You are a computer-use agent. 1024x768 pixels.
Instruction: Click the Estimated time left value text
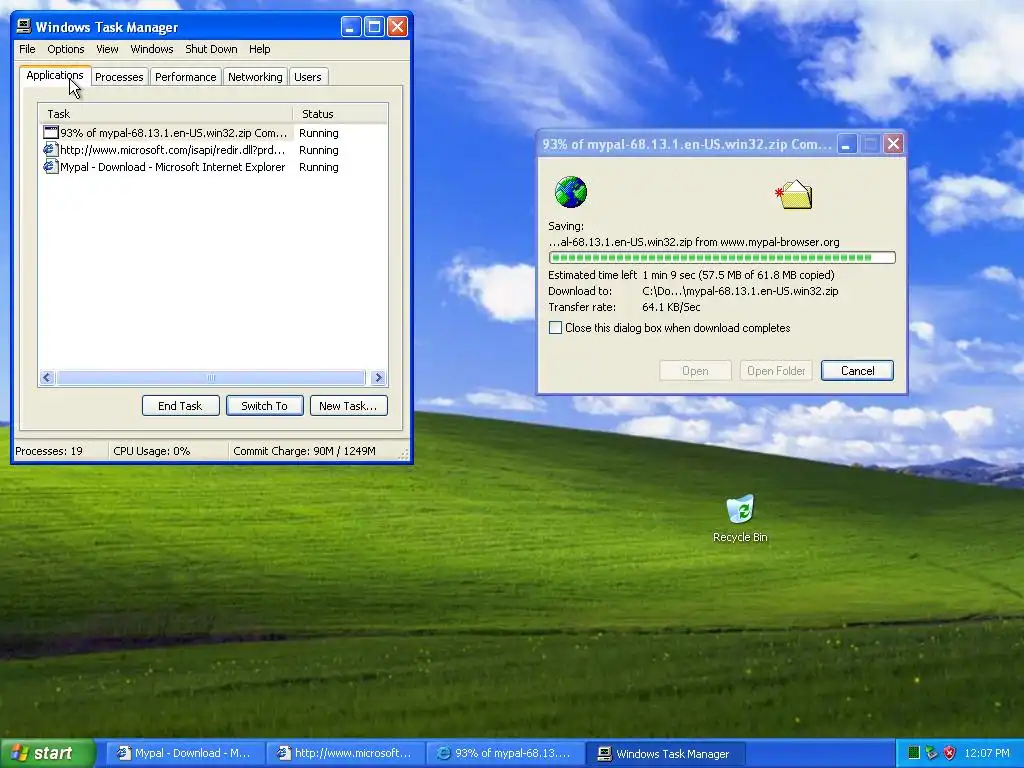click(x=739, y=275)
